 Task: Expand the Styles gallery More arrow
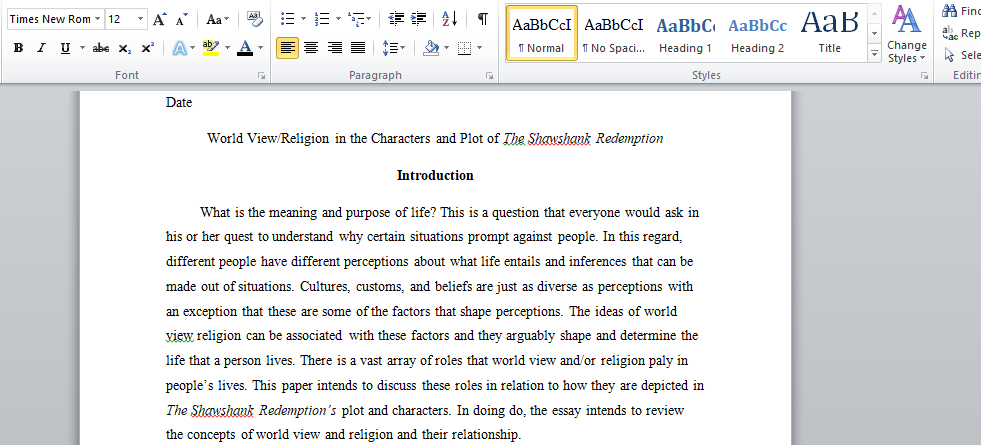pos(875,54)
